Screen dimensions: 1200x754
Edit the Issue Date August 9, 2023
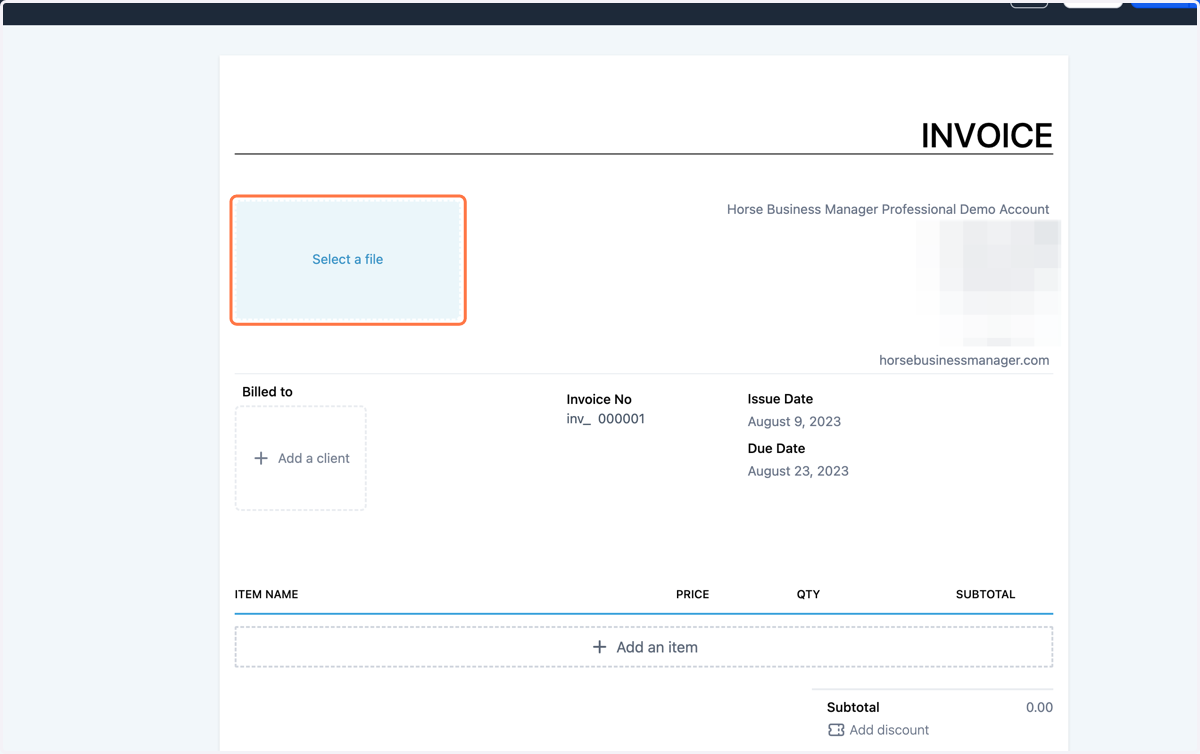coord(795,421)
